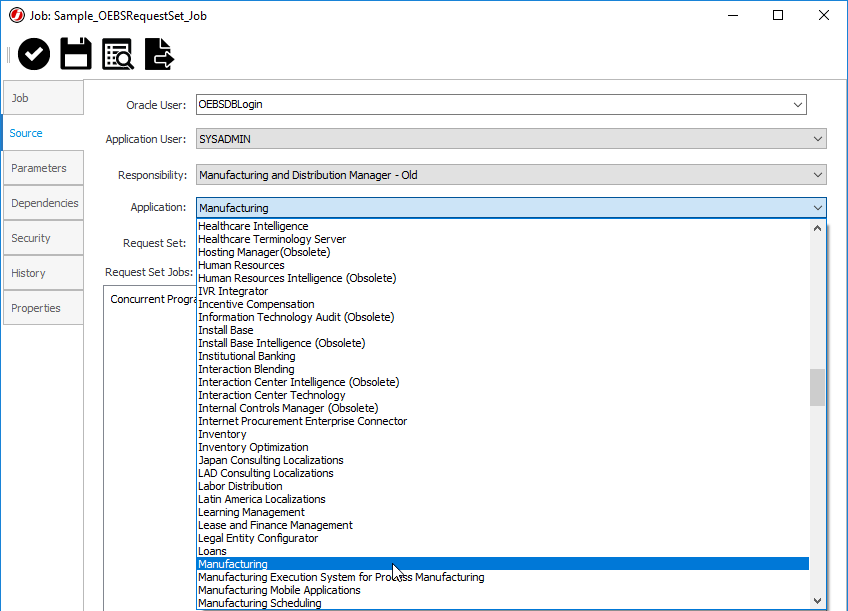Screen dimensions: 848x611
Task: Click the floppy disk save icon
Action: (76, 54)
